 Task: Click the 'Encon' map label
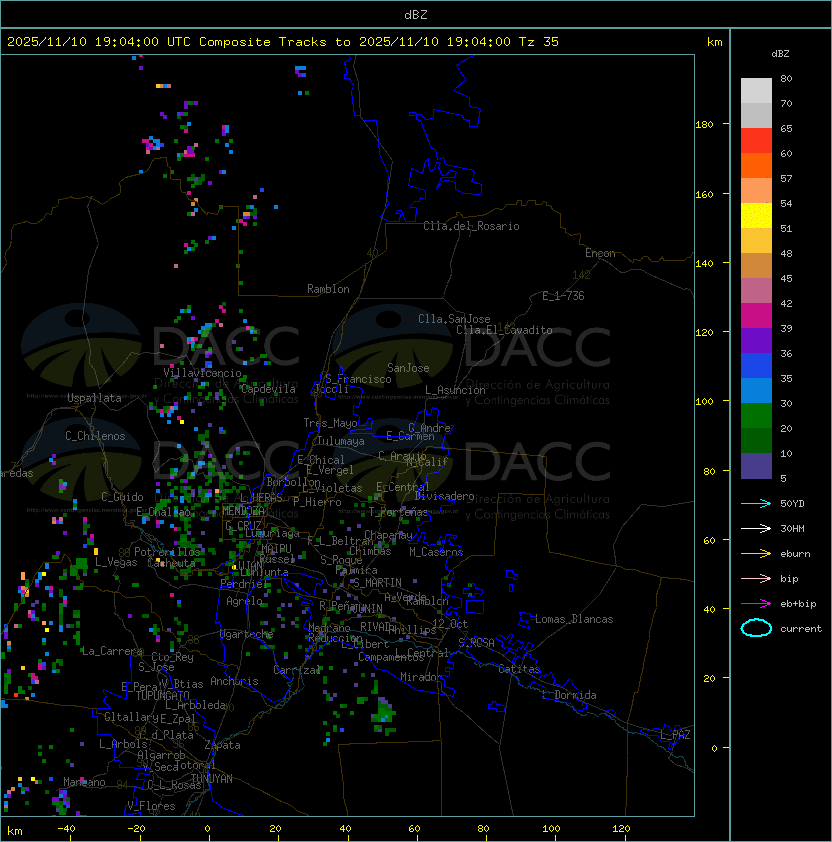600,253
